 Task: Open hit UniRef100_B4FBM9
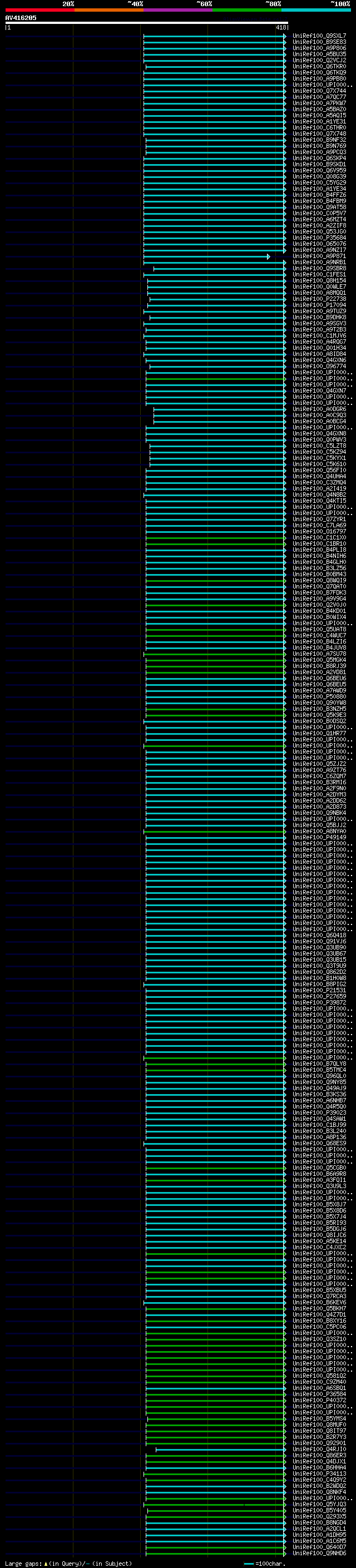pyautogui.click(x=319, y=201)
